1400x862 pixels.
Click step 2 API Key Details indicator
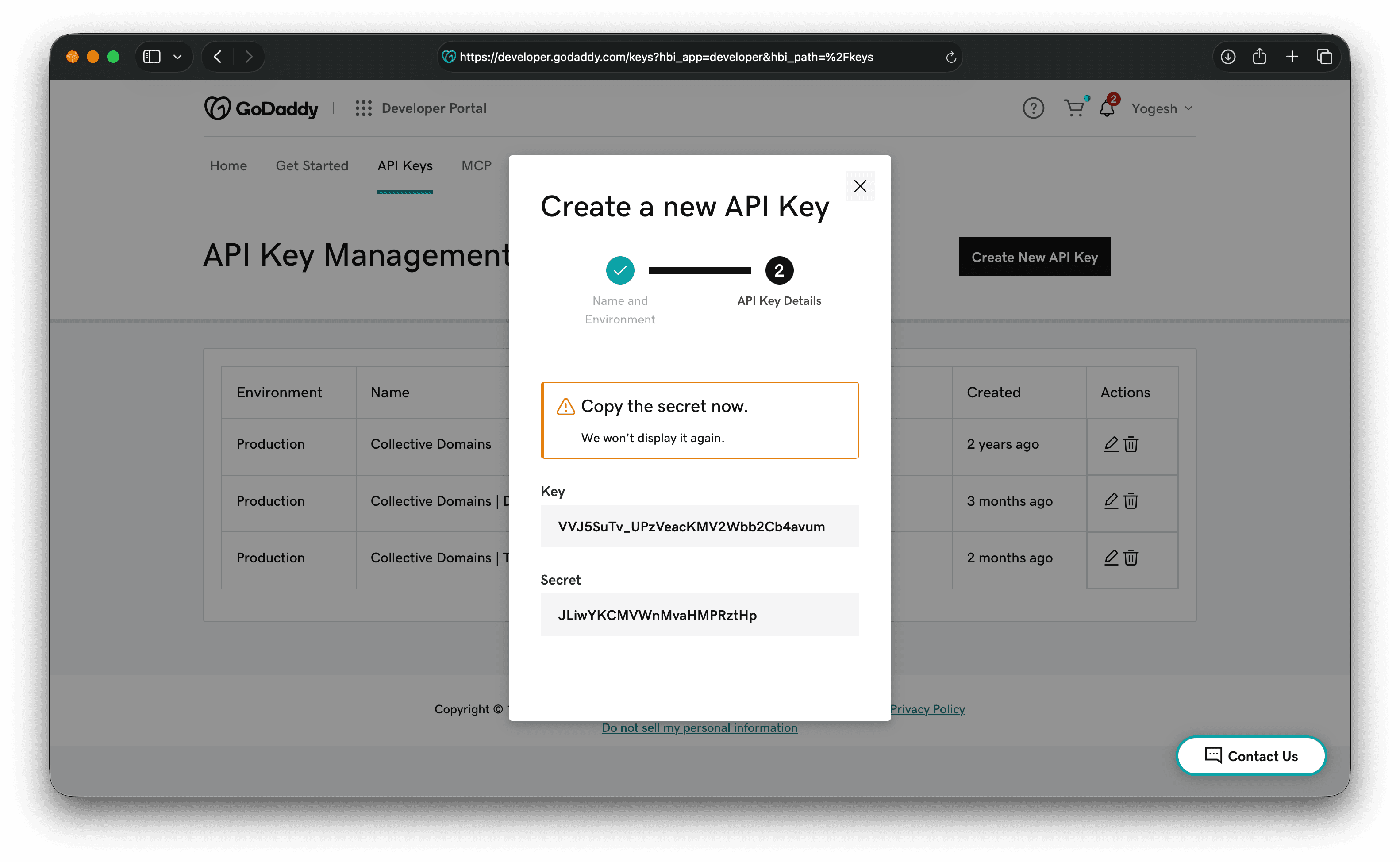pos(779,269)
